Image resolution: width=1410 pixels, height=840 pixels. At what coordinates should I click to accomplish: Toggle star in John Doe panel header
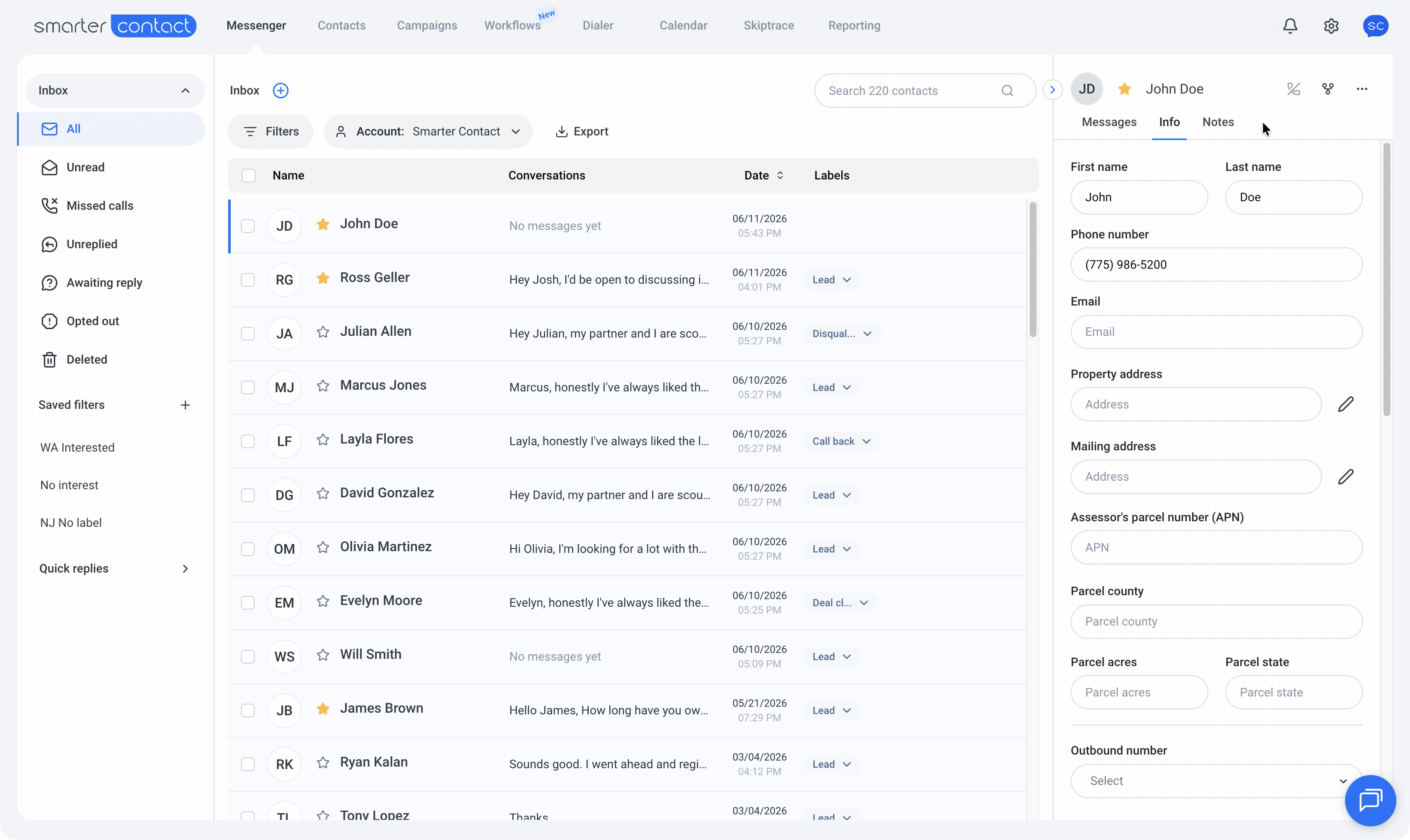coord(1124,89)
